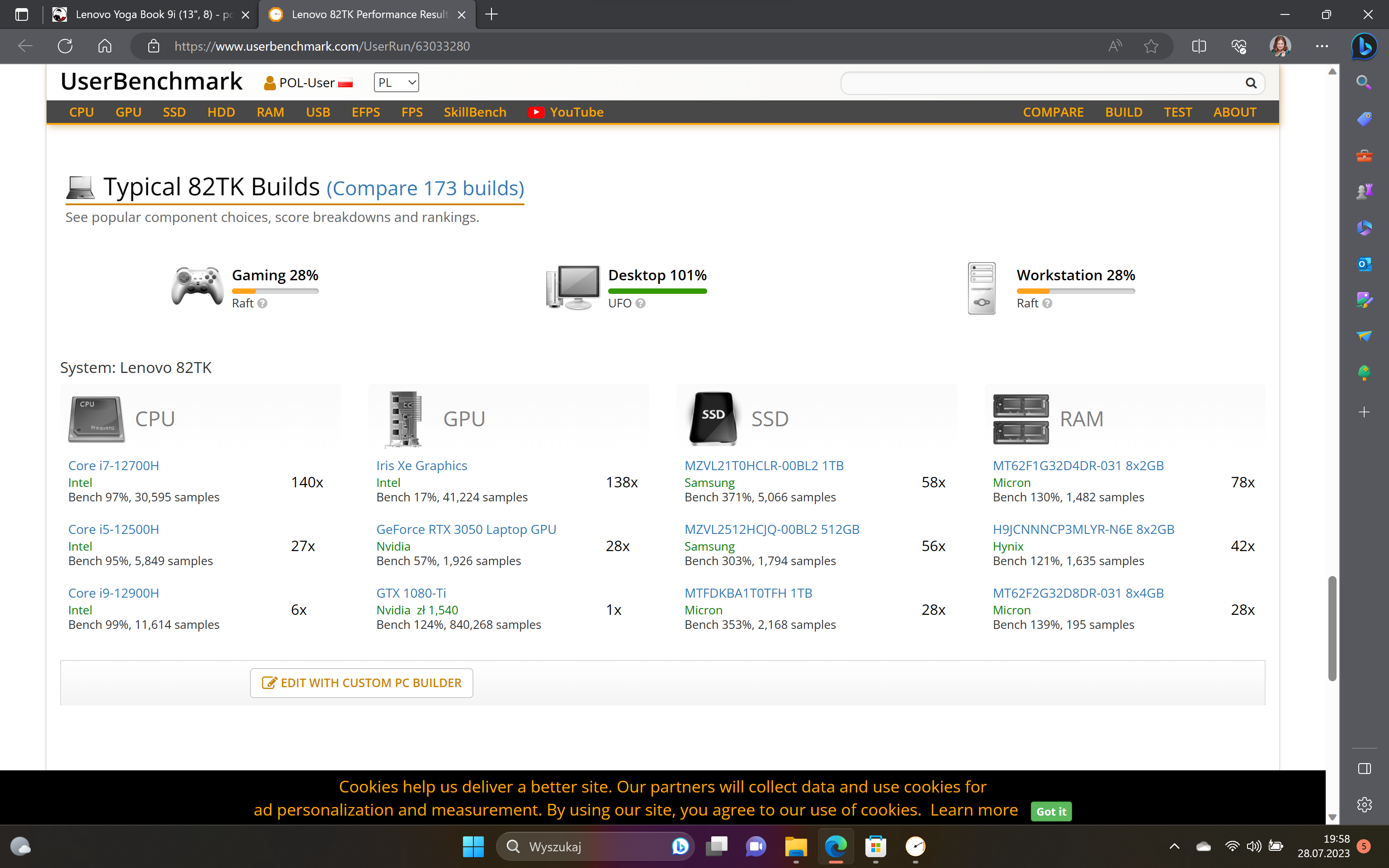Click the CPU chip icon
The height and width of the screenshot is (868, 1389).
[x=96, y=419]
